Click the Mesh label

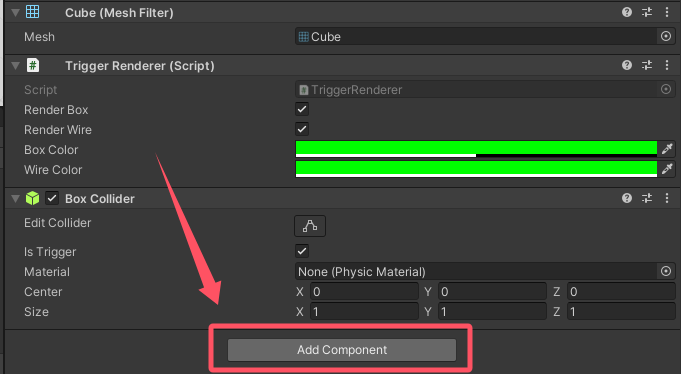point(40,36)
